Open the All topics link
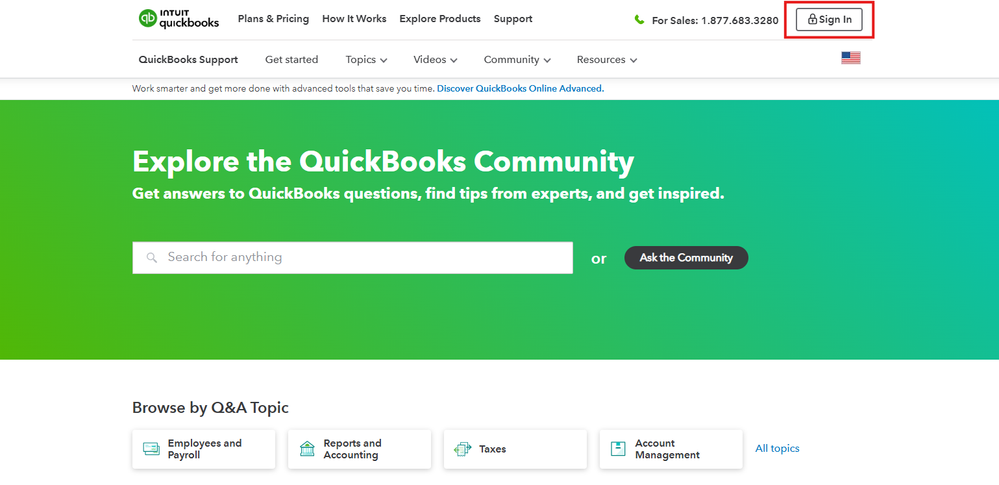The image size is (999, 485). click(777, 448)
